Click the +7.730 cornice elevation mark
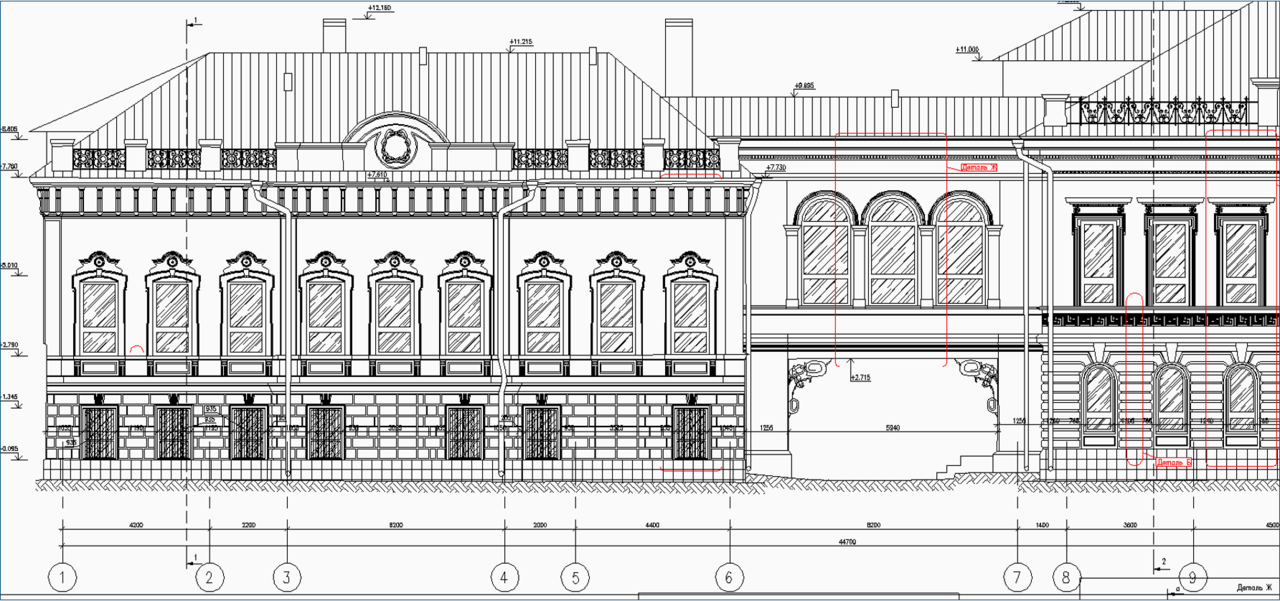Screen dimensions: 1280x601 pyautogui.click(x=777, y=168)
